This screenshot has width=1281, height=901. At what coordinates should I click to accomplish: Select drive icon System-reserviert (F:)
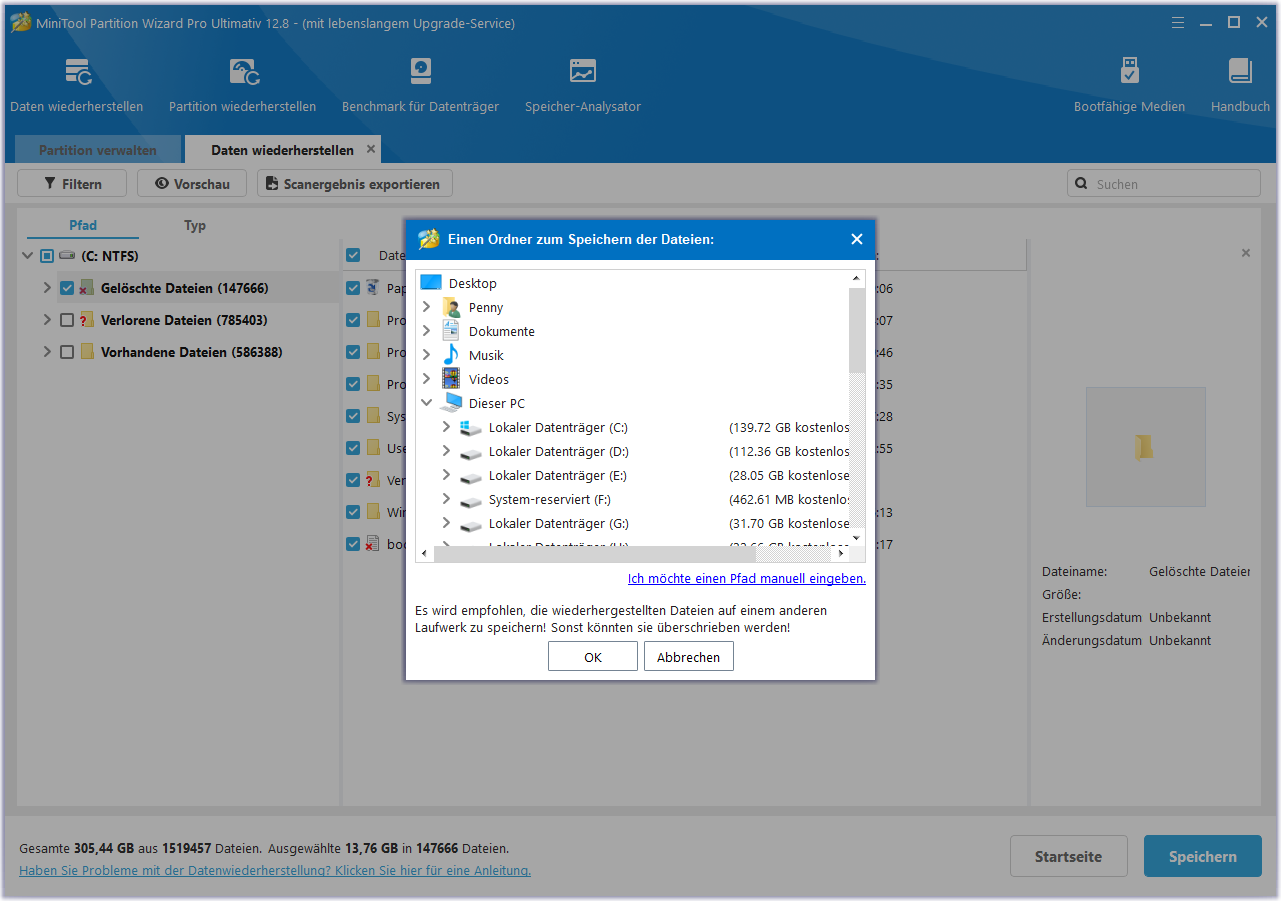pos(471,500)
